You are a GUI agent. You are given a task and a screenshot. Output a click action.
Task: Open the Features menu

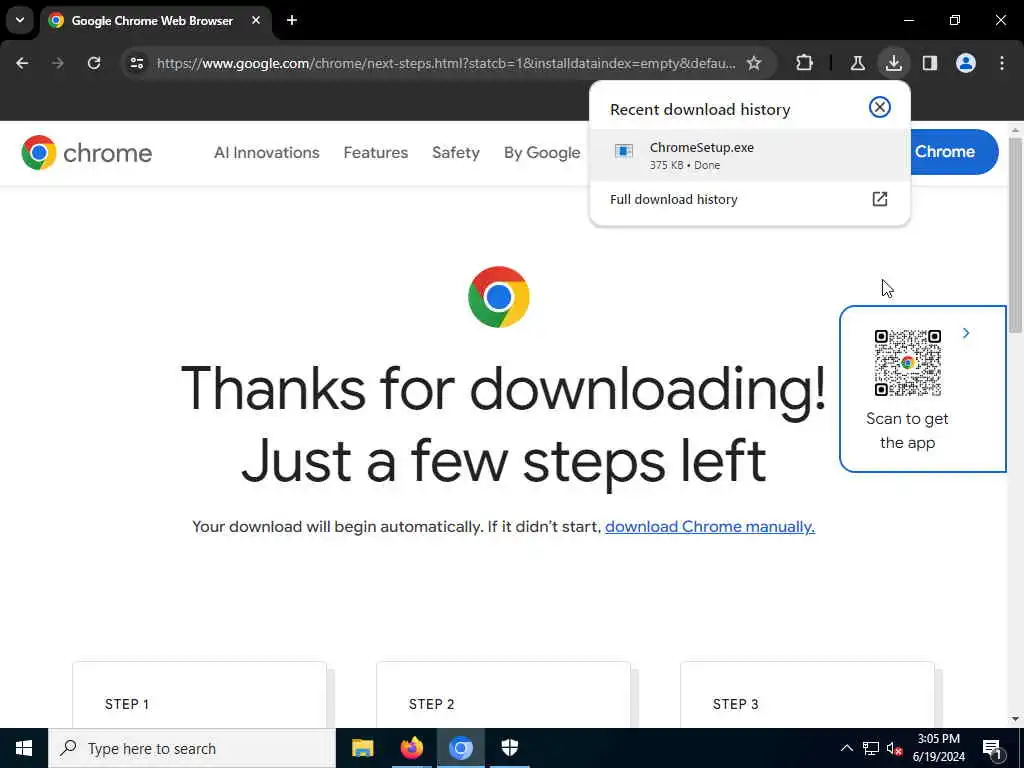(376, 153)
